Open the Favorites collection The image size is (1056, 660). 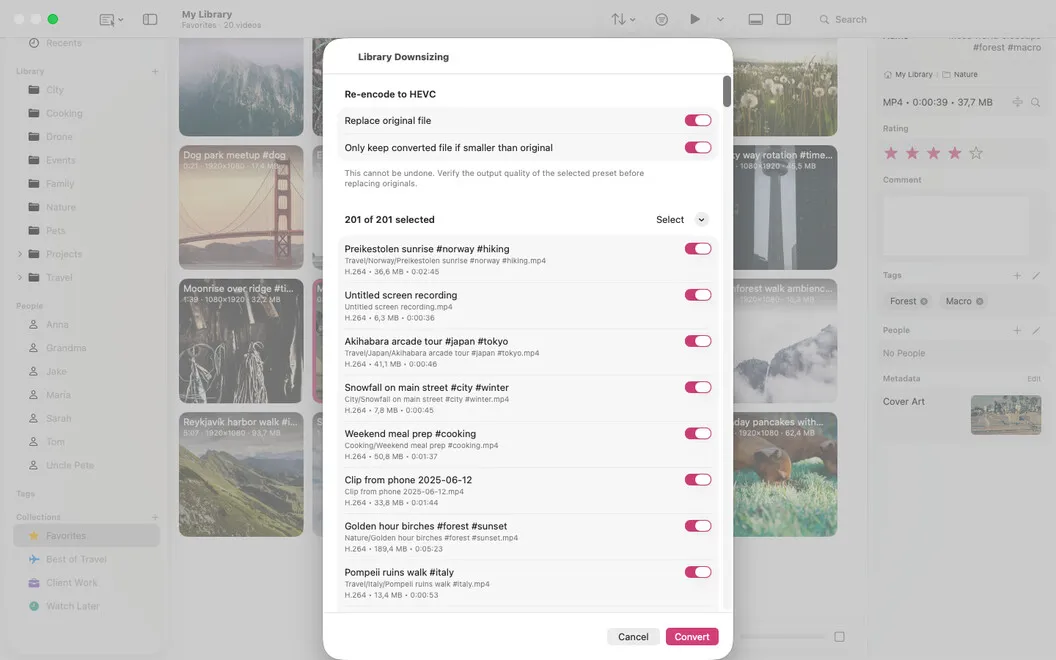point(86,536)
